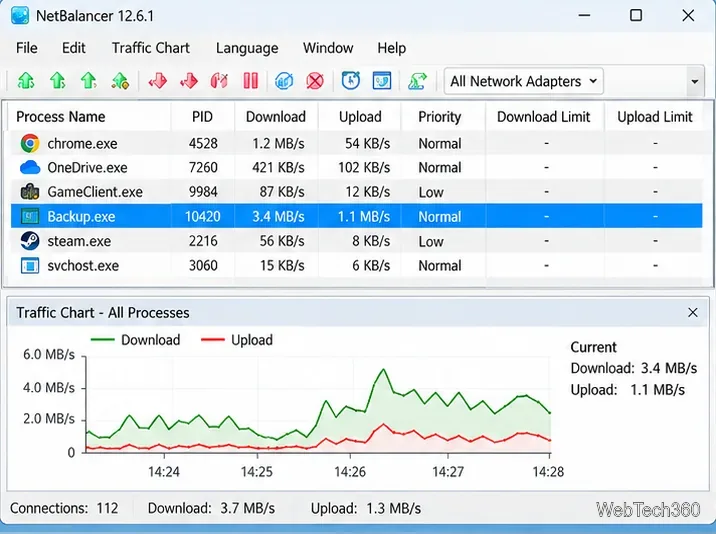Click the green curved export arrow toolbar icon
The width and height of the screenshot is (716, 534).
[x=417, y=81]
